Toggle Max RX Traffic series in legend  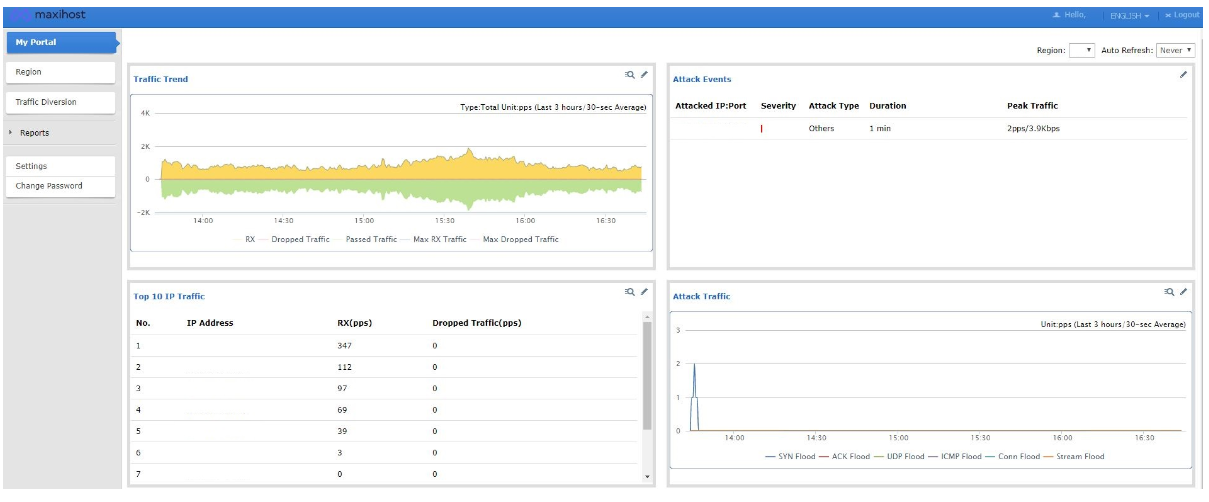[x=435, y=239]
